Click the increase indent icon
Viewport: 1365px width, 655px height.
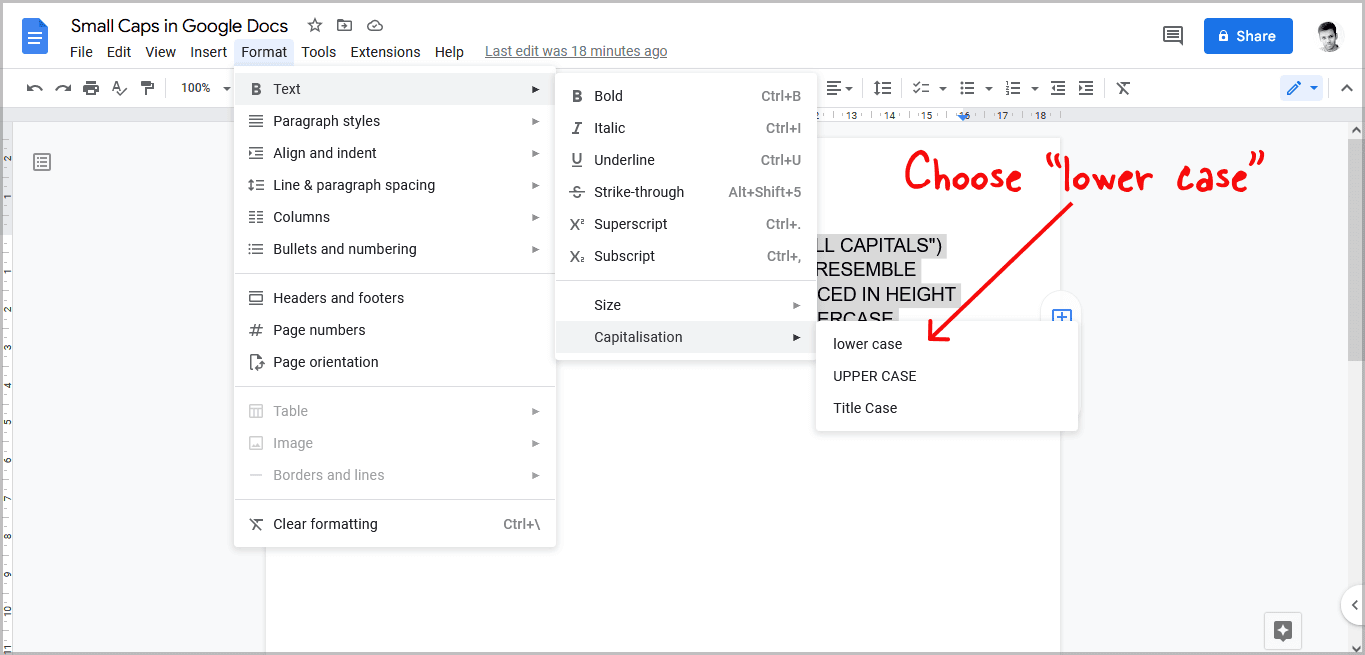point(1086,88)
